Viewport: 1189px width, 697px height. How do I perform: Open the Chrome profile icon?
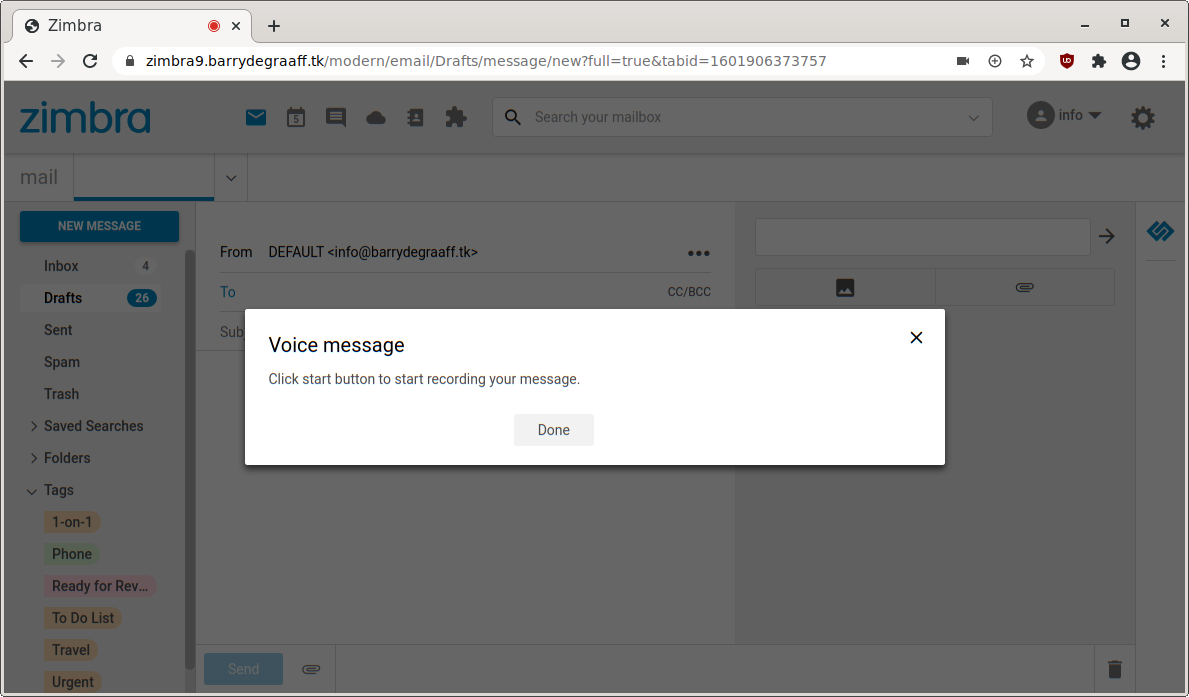coord(1131,61)
